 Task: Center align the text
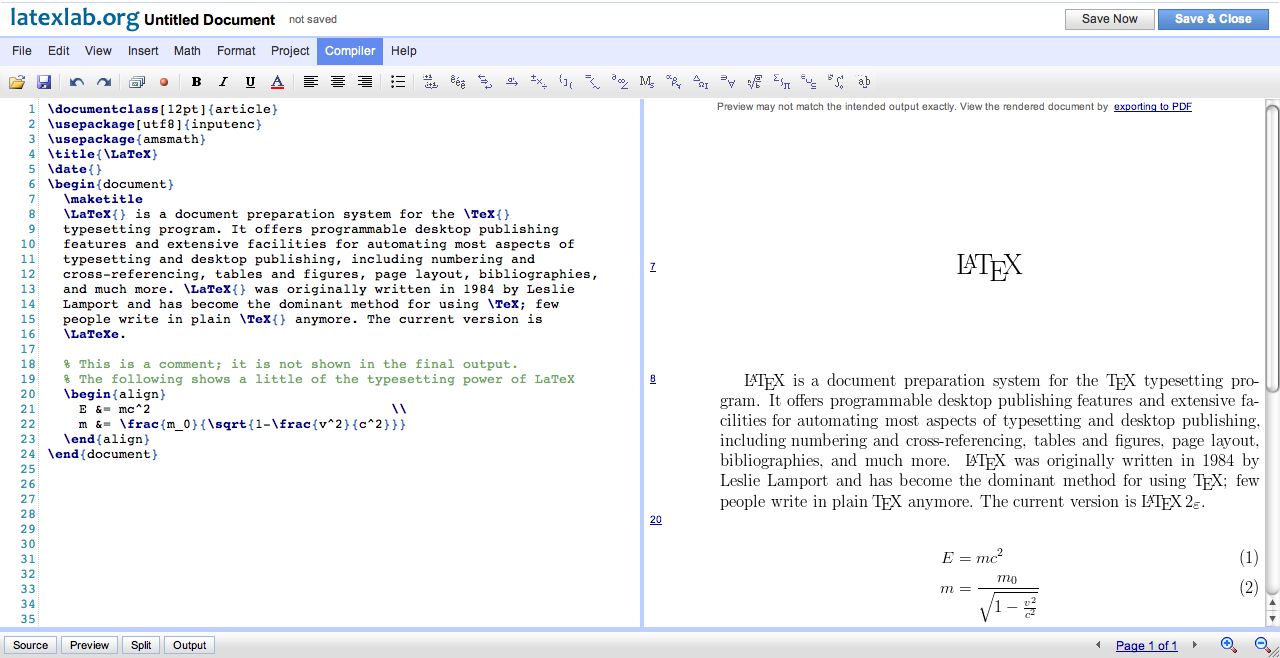(338, 82)
